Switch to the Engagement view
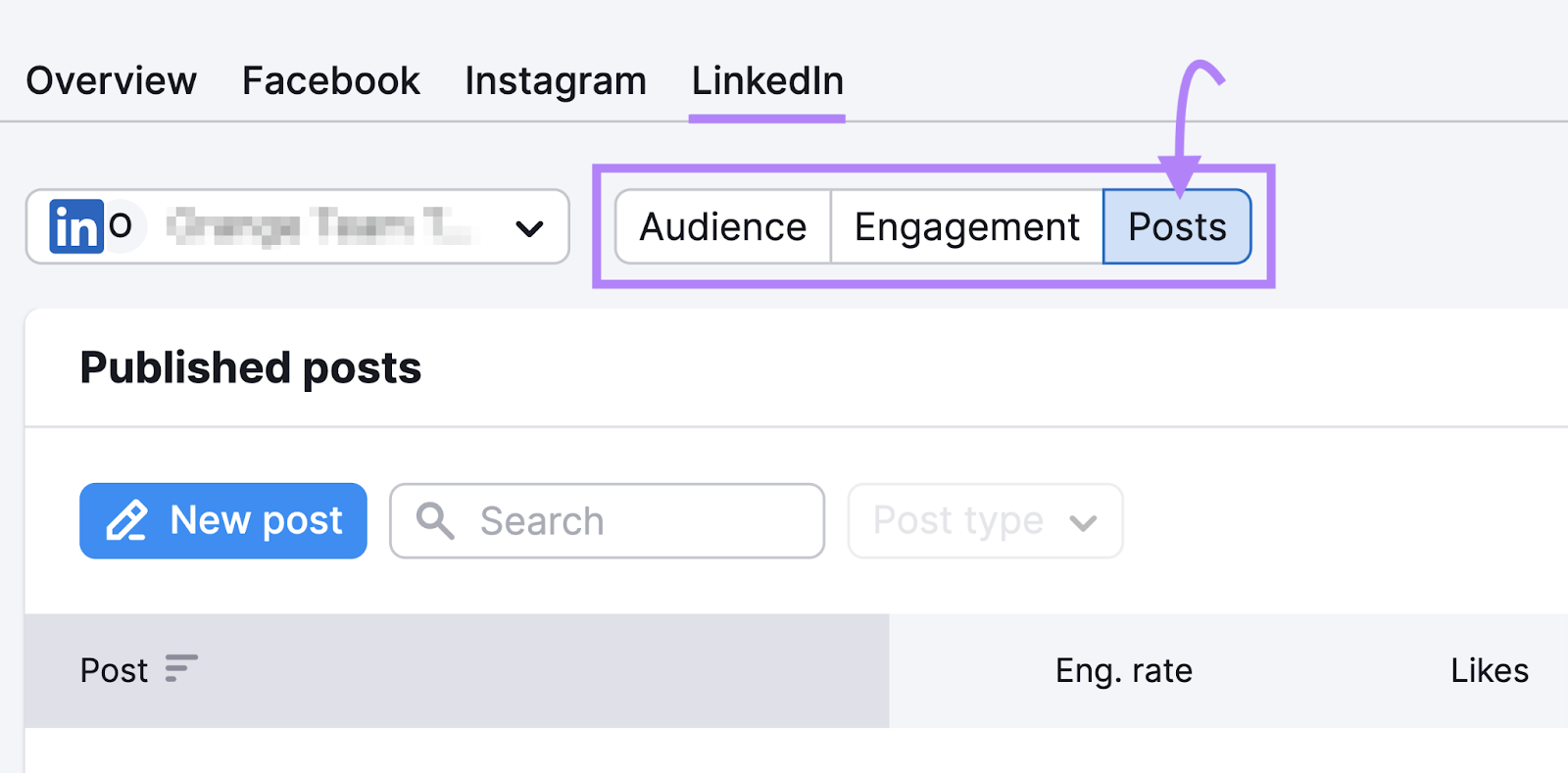The height and width of the screenshot is (773, 1568). (x=966, y=226)
